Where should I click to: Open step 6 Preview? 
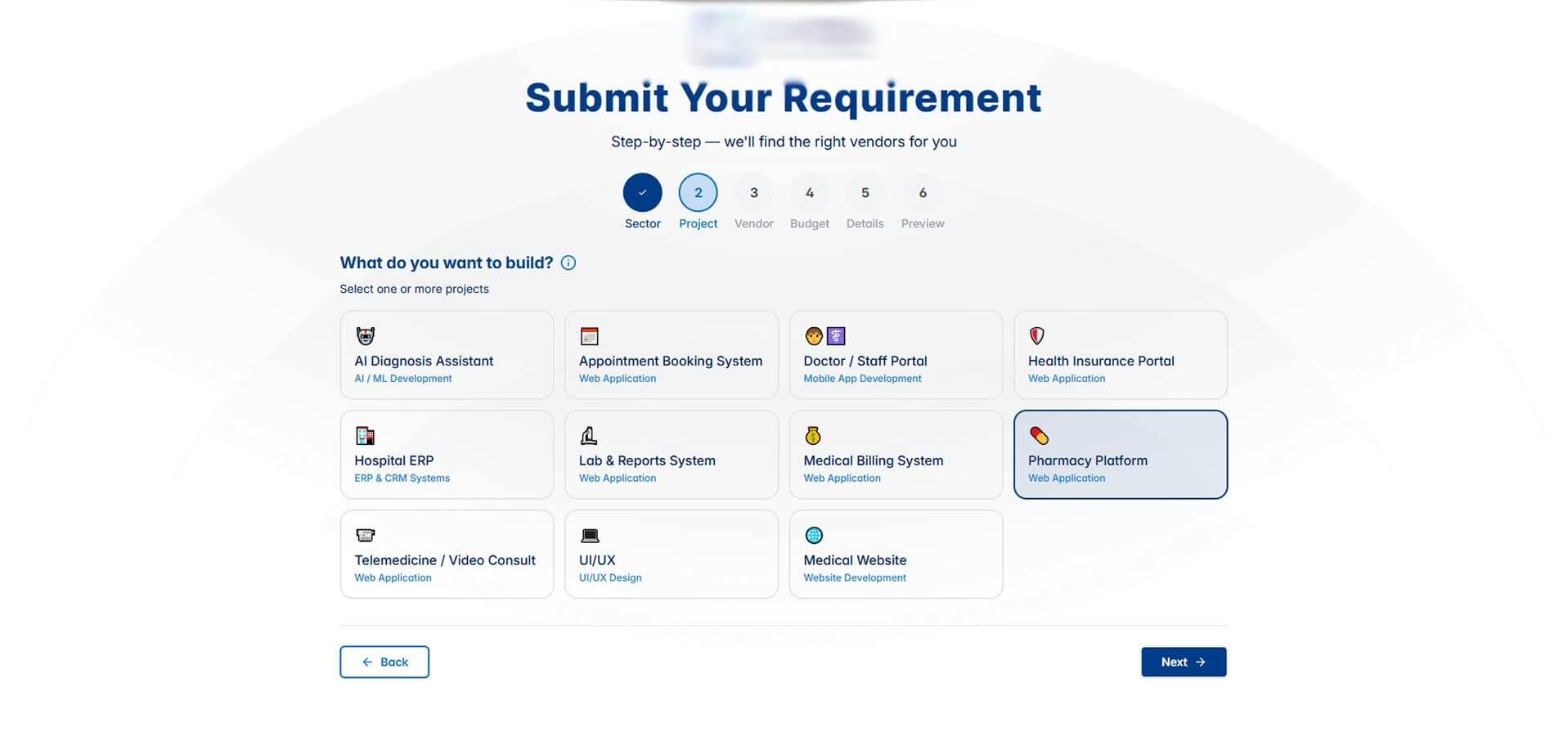click(x=923, y=193)
